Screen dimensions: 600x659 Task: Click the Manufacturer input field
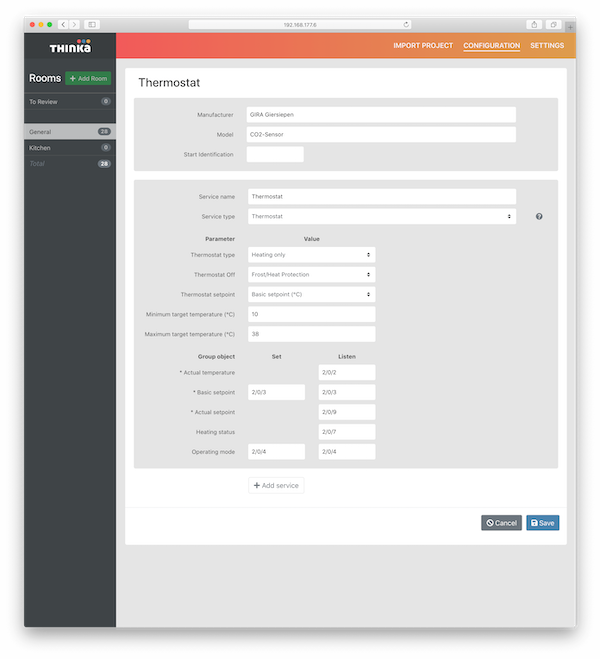click(x=381, y=115)
